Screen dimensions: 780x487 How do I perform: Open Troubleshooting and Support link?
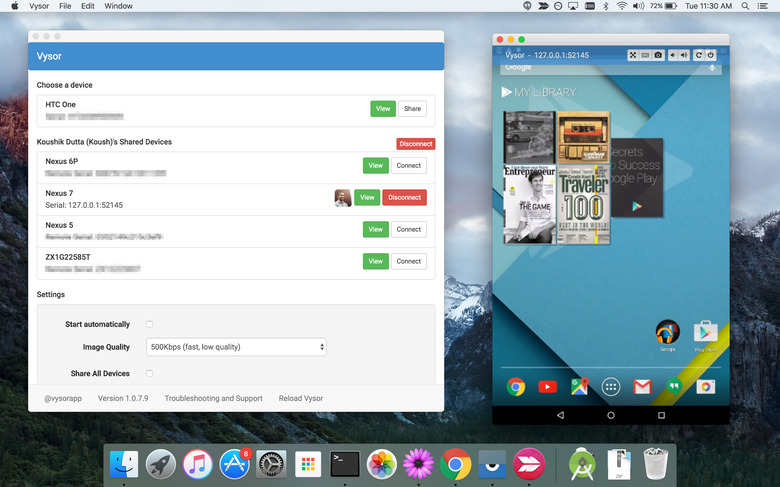[213, 398]
